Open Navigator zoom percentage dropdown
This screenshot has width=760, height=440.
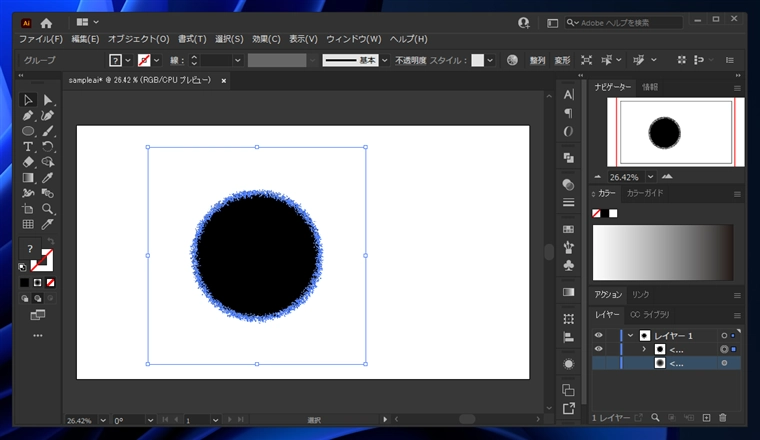coord(650,177)
